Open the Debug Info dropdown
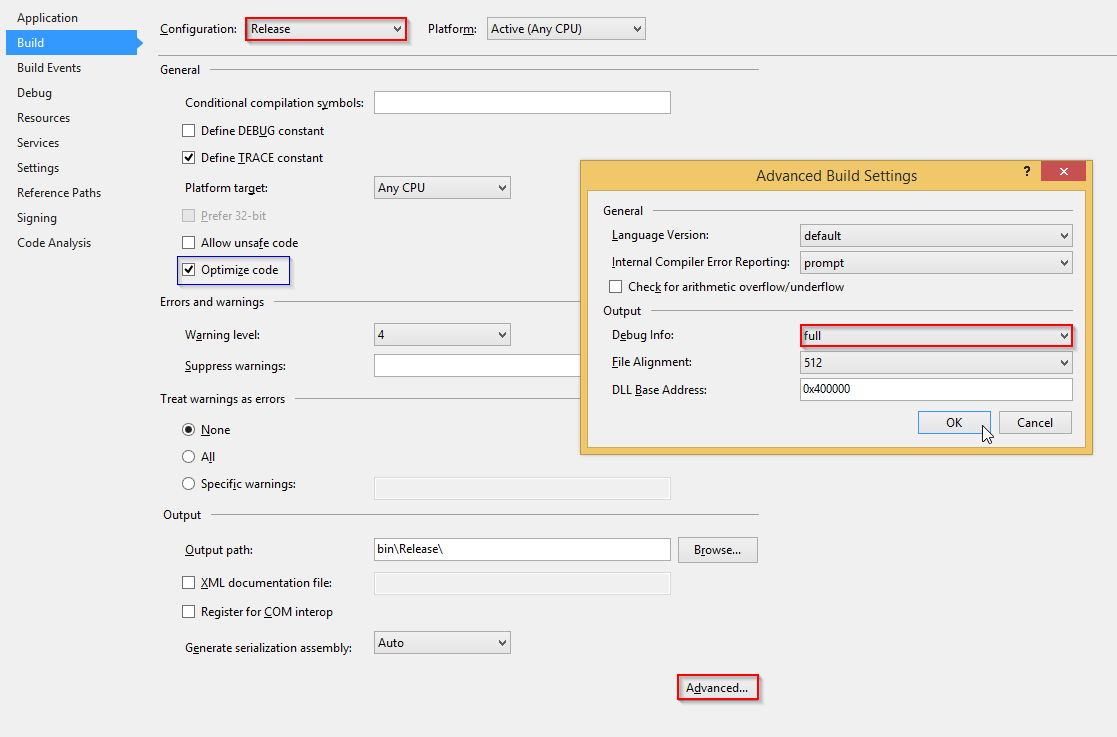The image size is (1117, 737). [936, 335]
